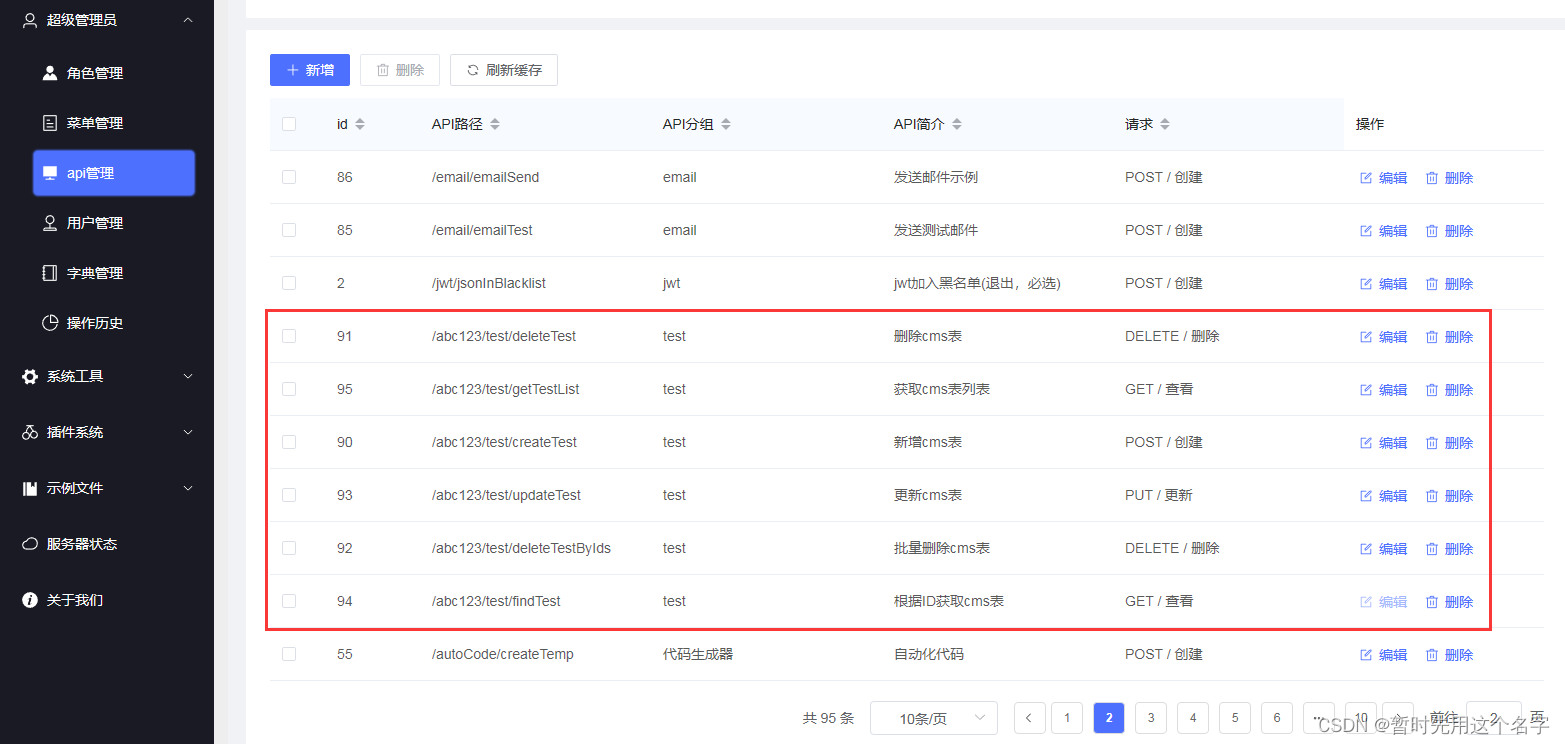The image size is (1565, 744).
Task: Click the 新增 button
Action: point(310,70)
